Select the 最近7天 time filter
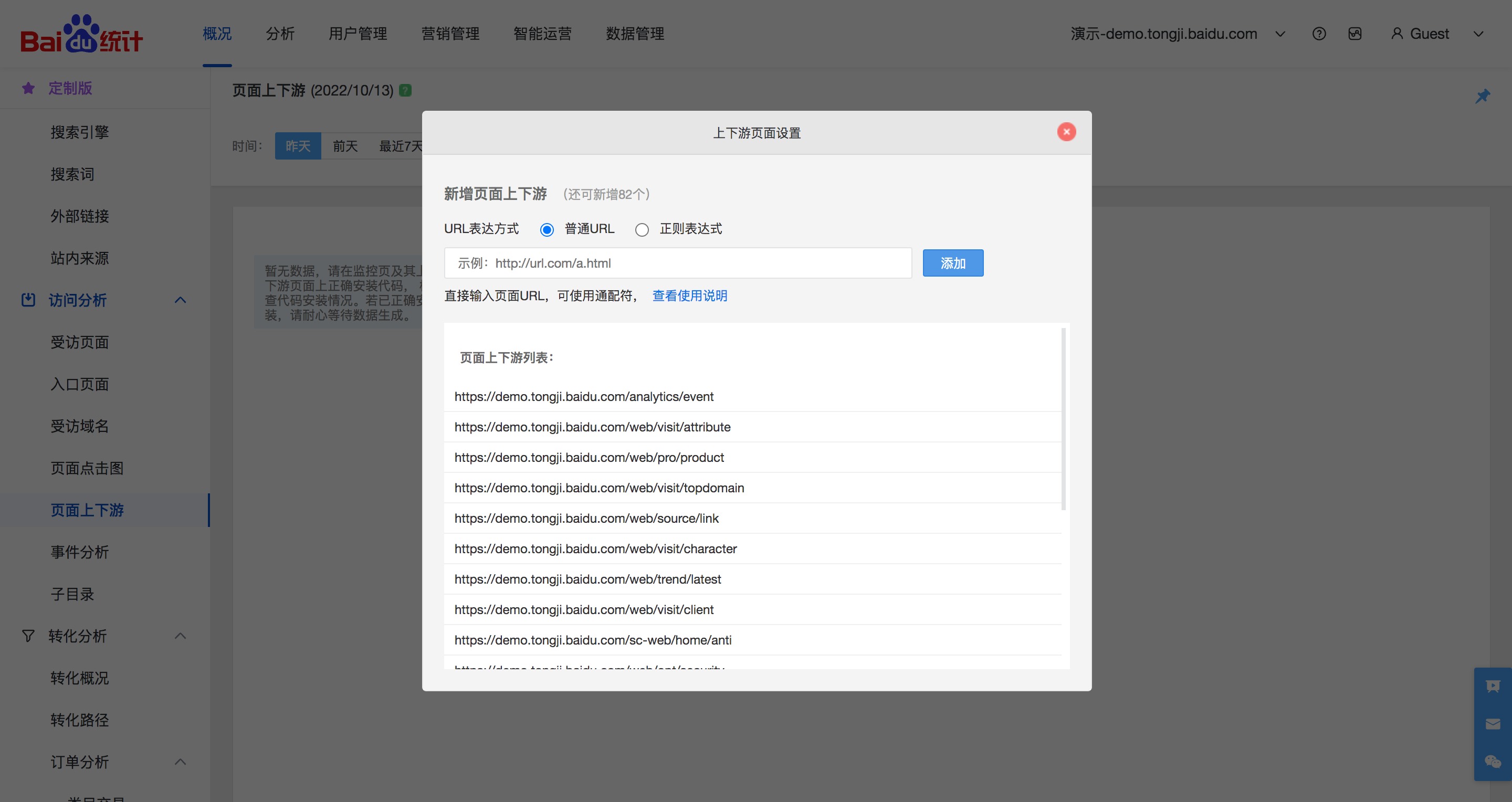The image size is (1512, 802). click(x=401, y=146)
